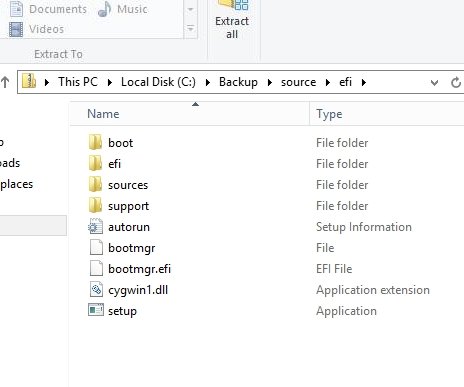The height and width of the screenshot is (387, 464).
Task: Expand the Extract To gallery more arrow
Action: [190, 28]
